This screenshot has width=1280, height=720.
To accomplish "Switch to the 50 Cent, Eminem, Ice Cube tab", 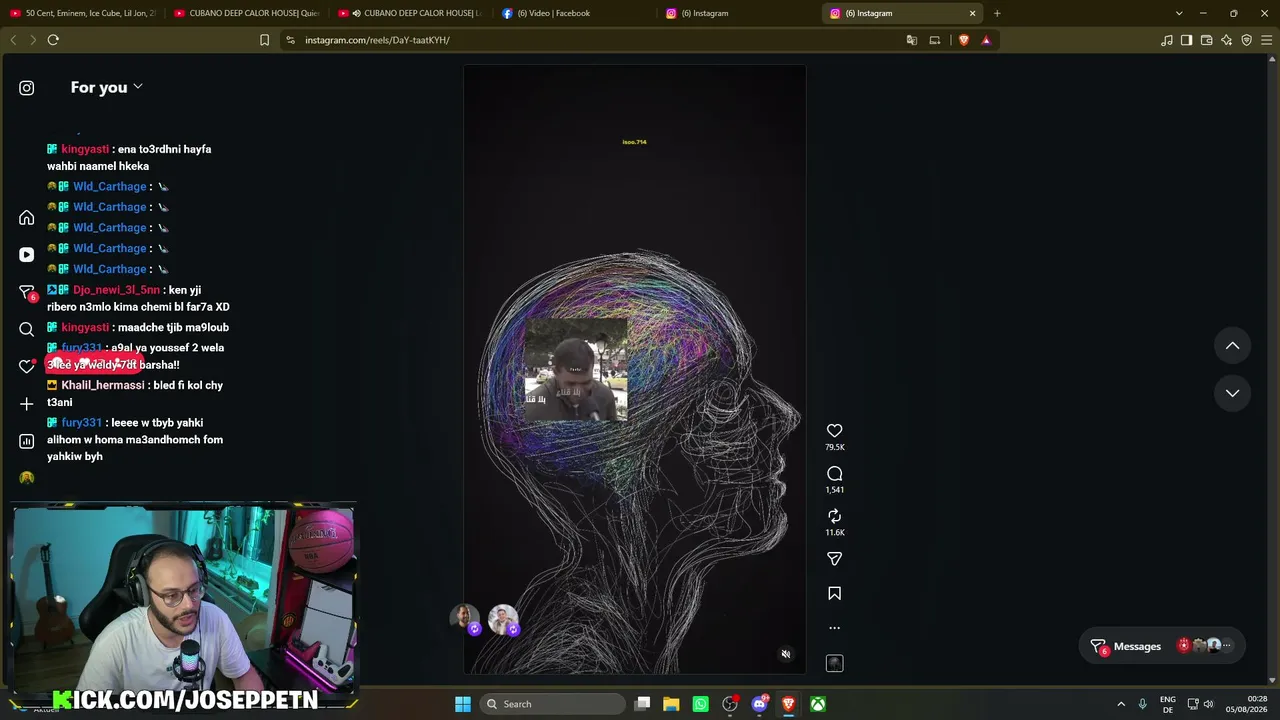I will pos(83,13).
